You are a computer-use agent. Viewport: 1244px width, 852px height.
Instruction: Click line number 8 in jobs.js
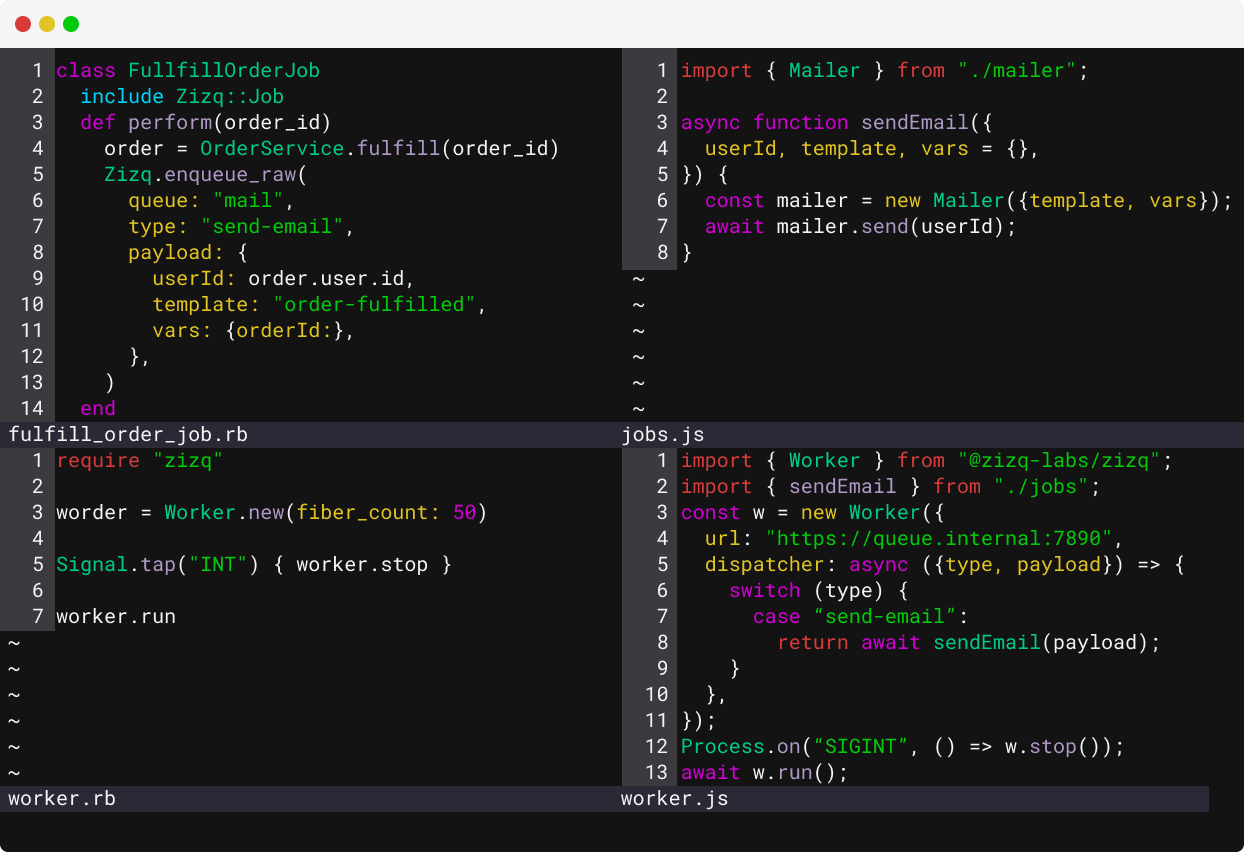[662, 252]
